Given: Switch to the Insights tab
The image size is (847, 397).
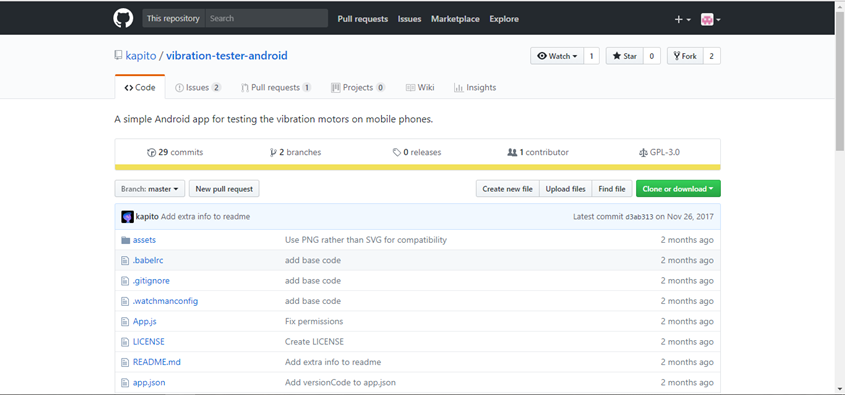Looking at the screenshot, I should tap(475, 88).
